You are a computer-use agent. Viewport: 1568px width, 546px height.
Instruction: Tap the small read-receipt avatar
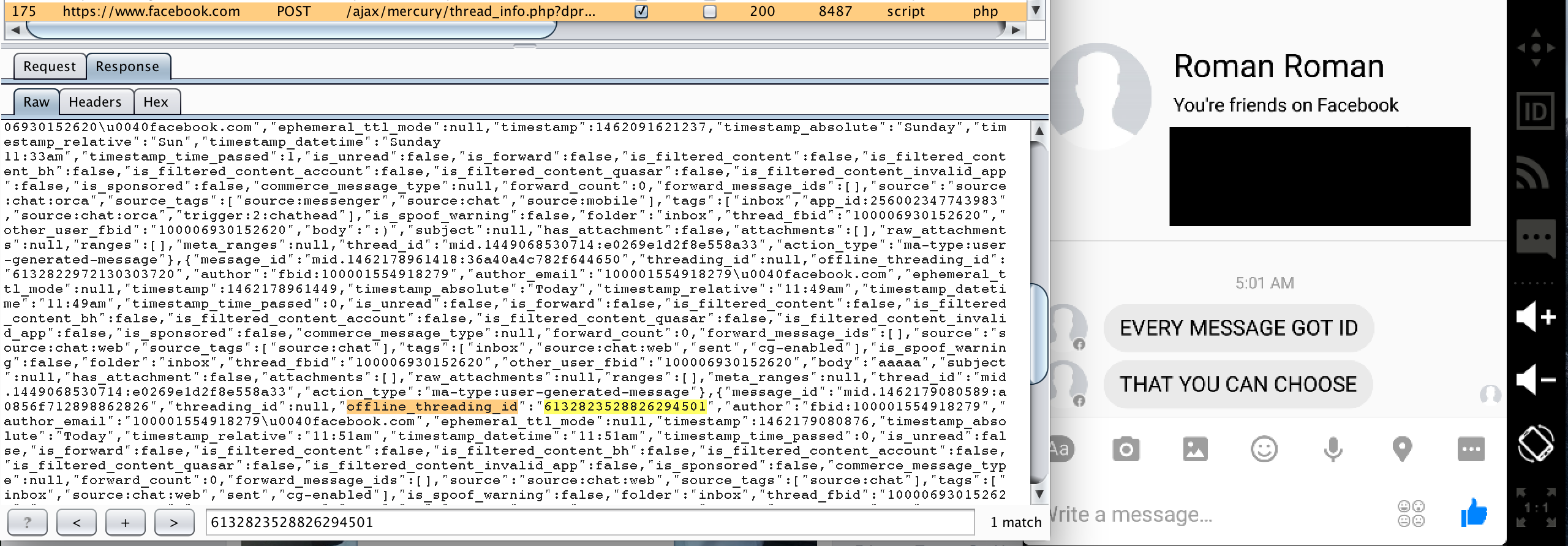tap(1490, 395)
